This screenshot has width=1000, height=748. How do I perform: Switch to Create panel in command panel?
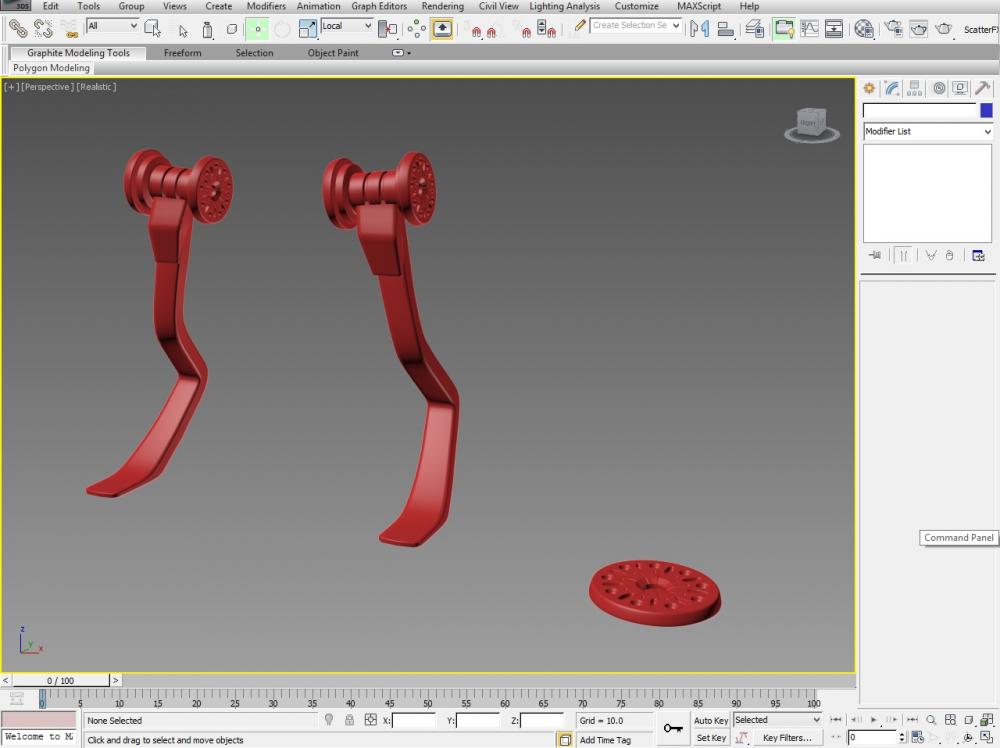click(869, 89)
